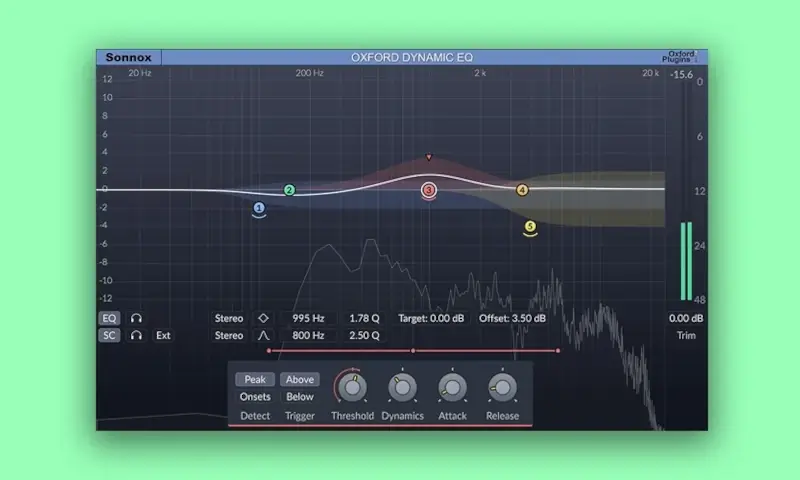The height and width of the screenshot is (480, 800).
Task: Click the -15.6 peak level readout
Action: point(682,75)
